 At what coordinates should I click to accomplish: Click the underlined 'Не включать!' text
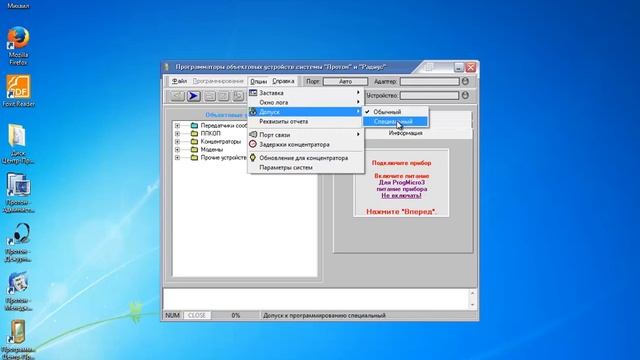pos(401,196)
